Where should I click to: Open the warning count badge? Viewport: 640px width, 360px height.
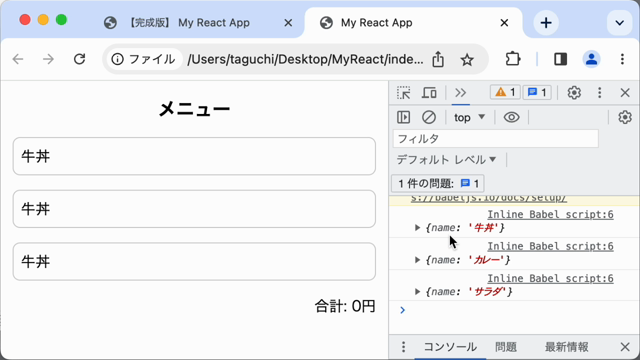coord(505,93)
